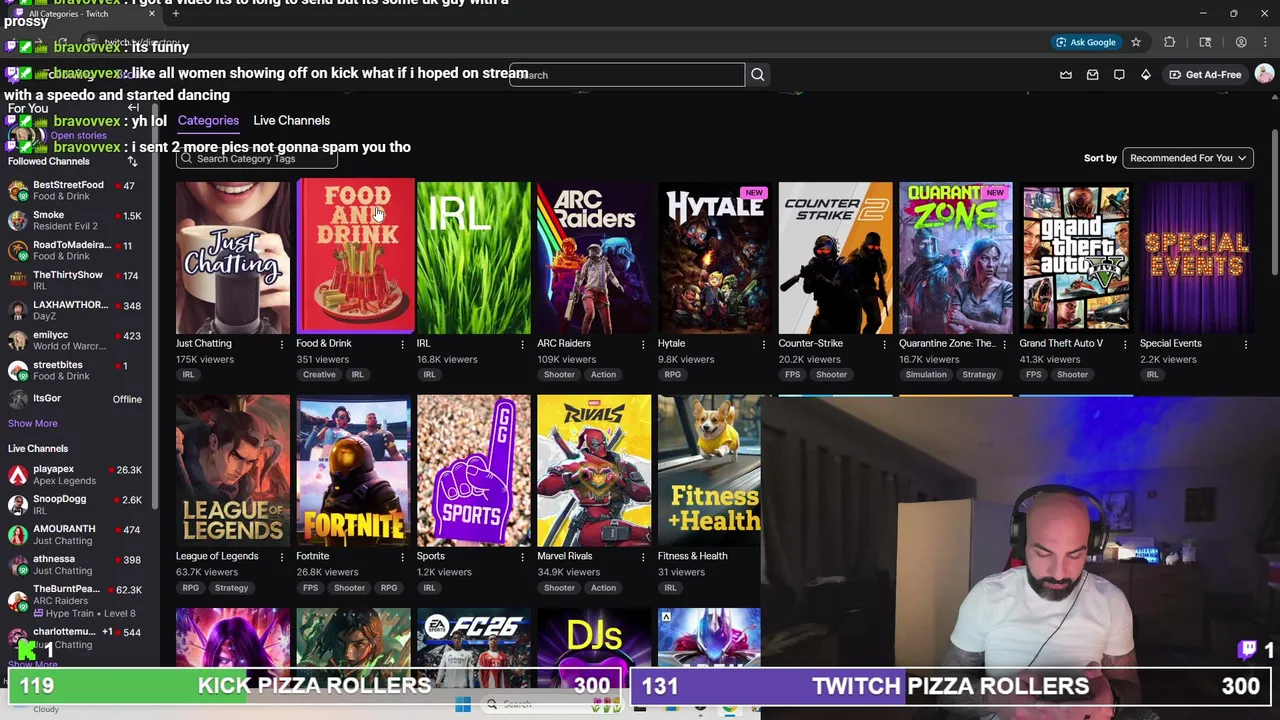Open three-dot menu for League of Legends

pyautogui.click(x=282, y=557)
